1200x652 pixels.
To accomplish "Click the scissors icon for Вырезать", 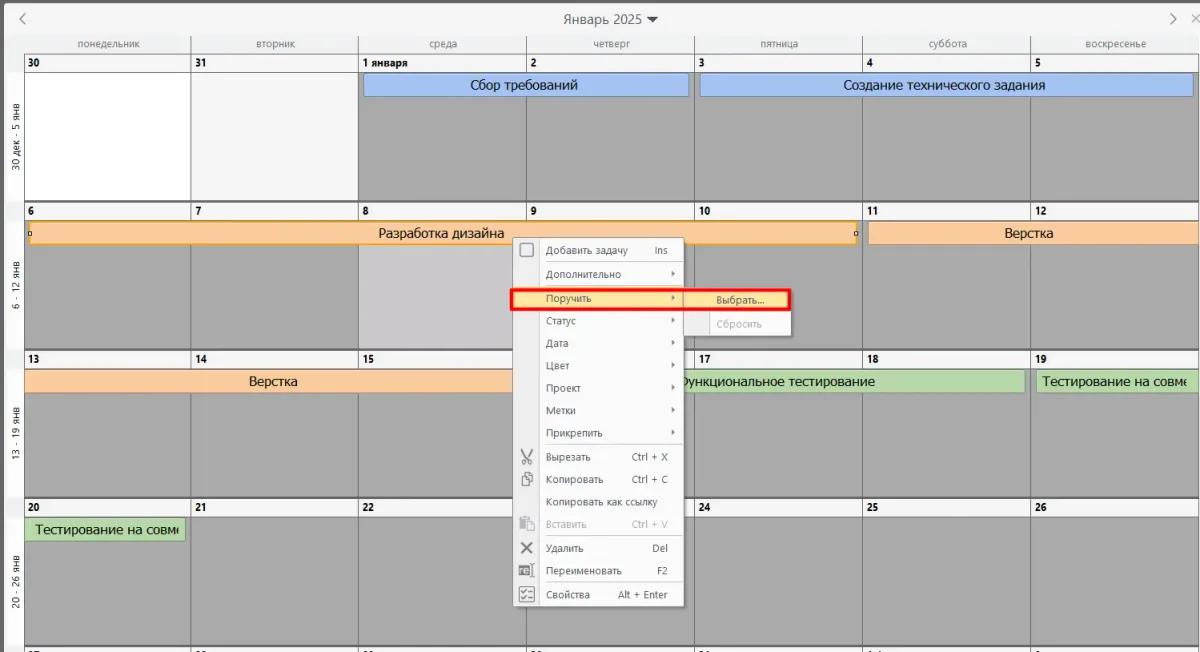I will pyautogui.click(x=526, y=457).
